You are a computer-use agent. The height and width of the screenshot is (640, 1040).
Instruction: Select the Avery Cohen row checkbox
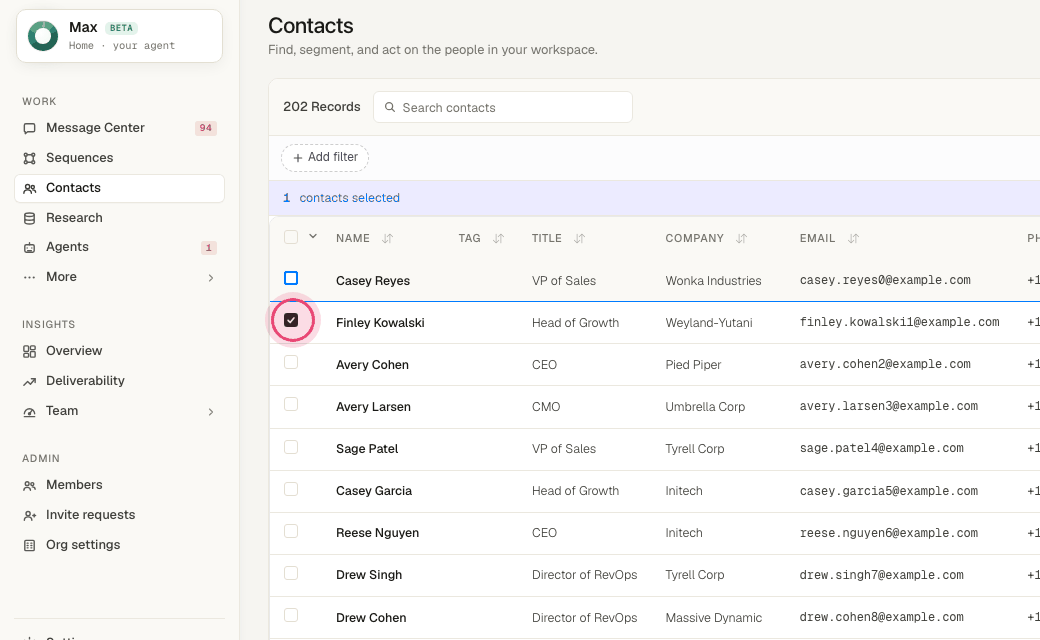291,362
